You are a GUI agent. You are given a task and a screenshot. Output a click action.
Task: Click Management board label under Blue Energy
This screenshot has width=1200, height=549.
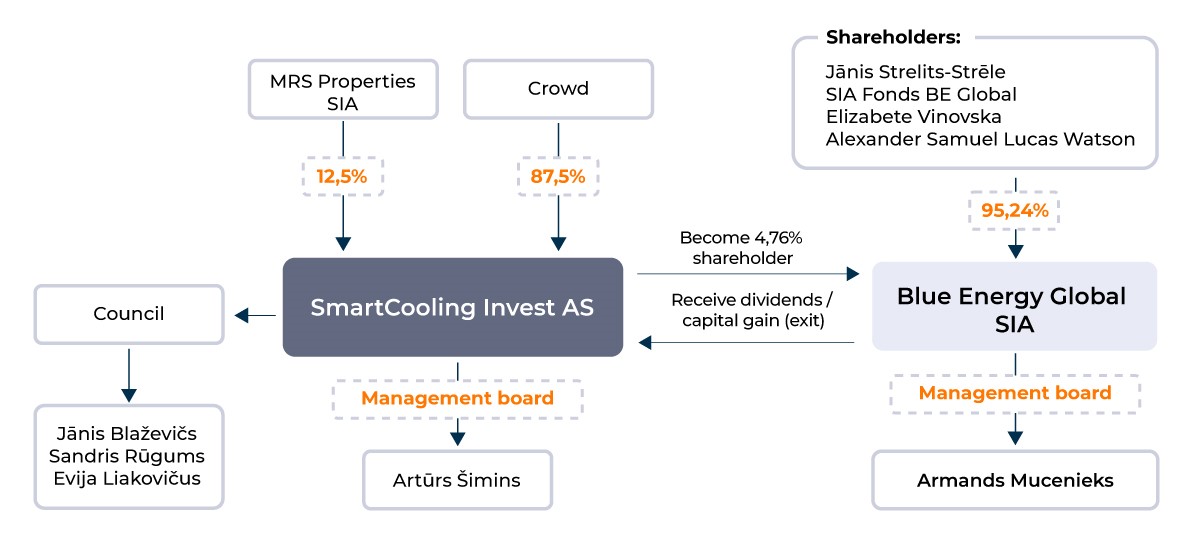1015,393
